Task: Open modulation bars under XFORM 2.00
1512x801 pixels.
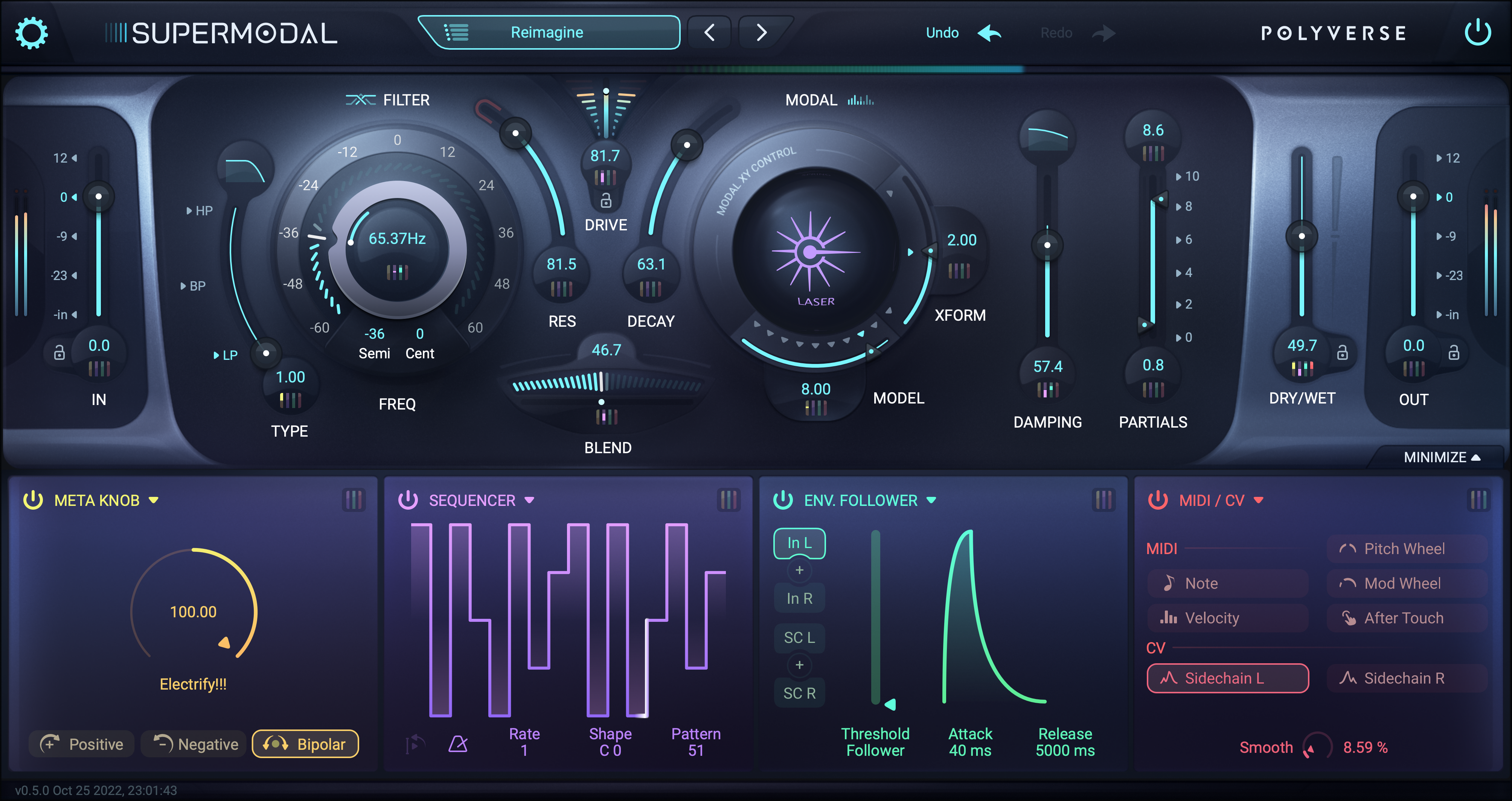Action: click(x=959, y=271)
